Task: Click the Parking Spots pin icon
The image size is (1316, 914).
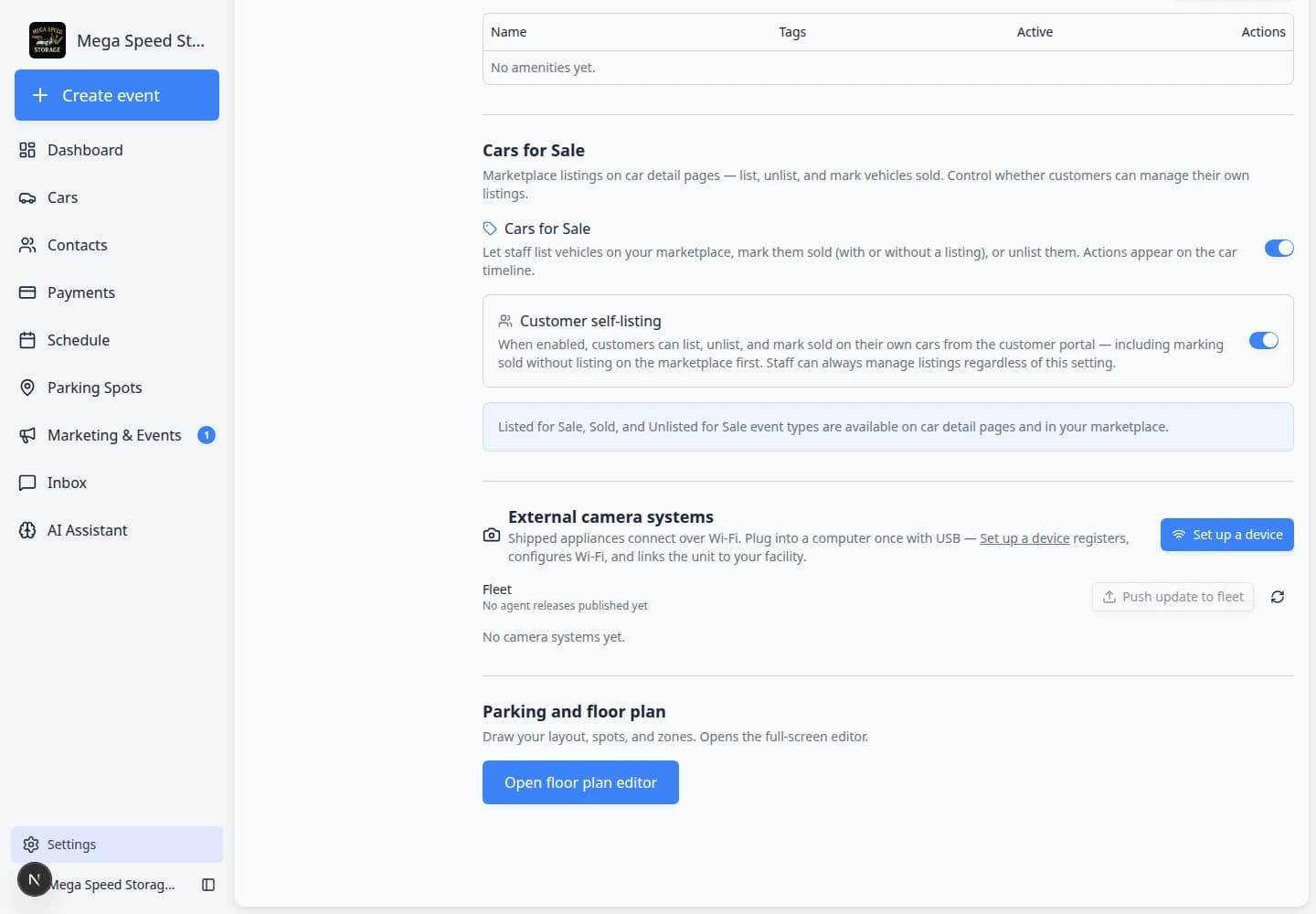Action: [x=27, y=388]
